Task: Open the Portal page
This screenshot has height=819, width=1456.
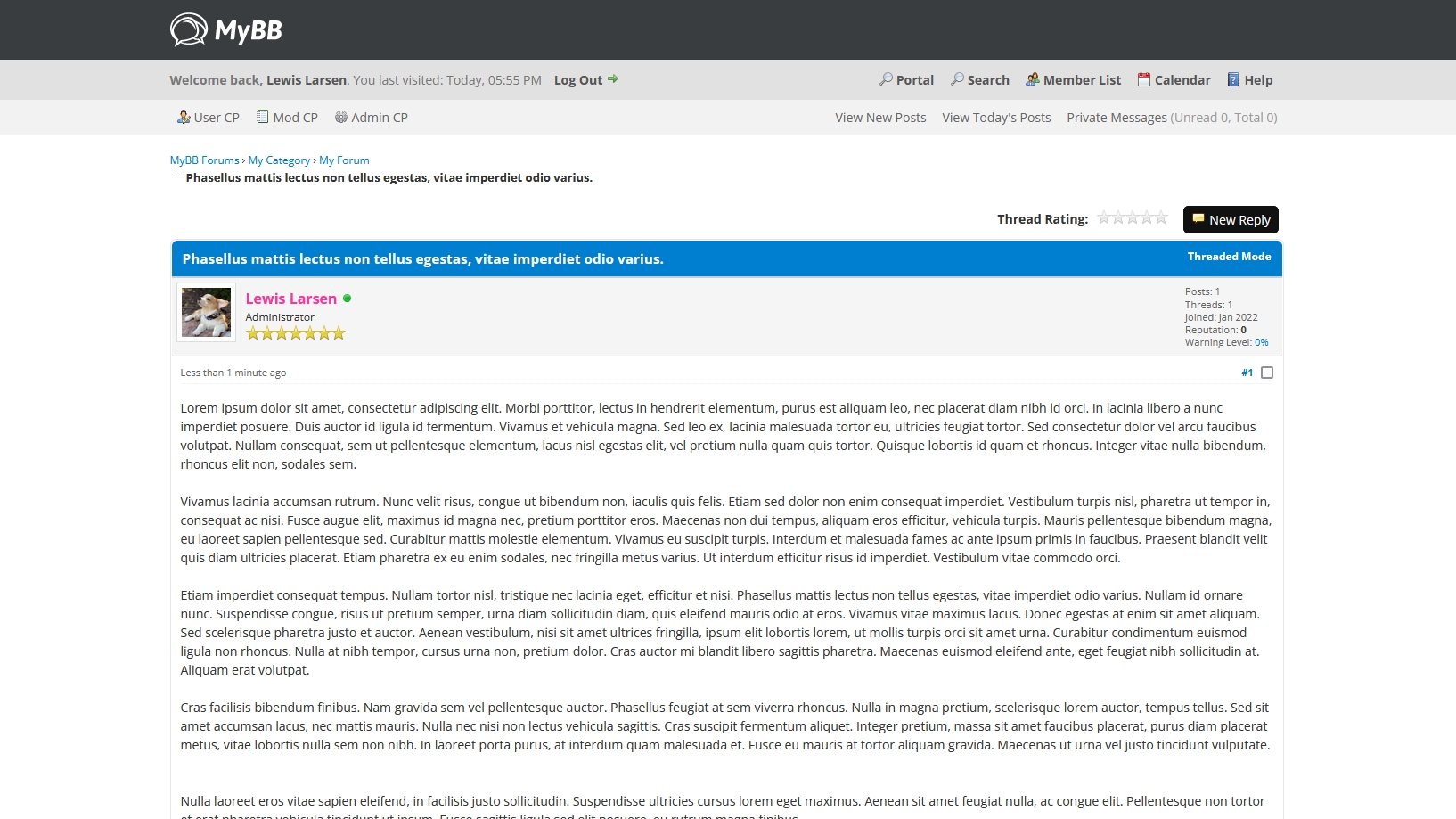Action: [x=914, y=79]
